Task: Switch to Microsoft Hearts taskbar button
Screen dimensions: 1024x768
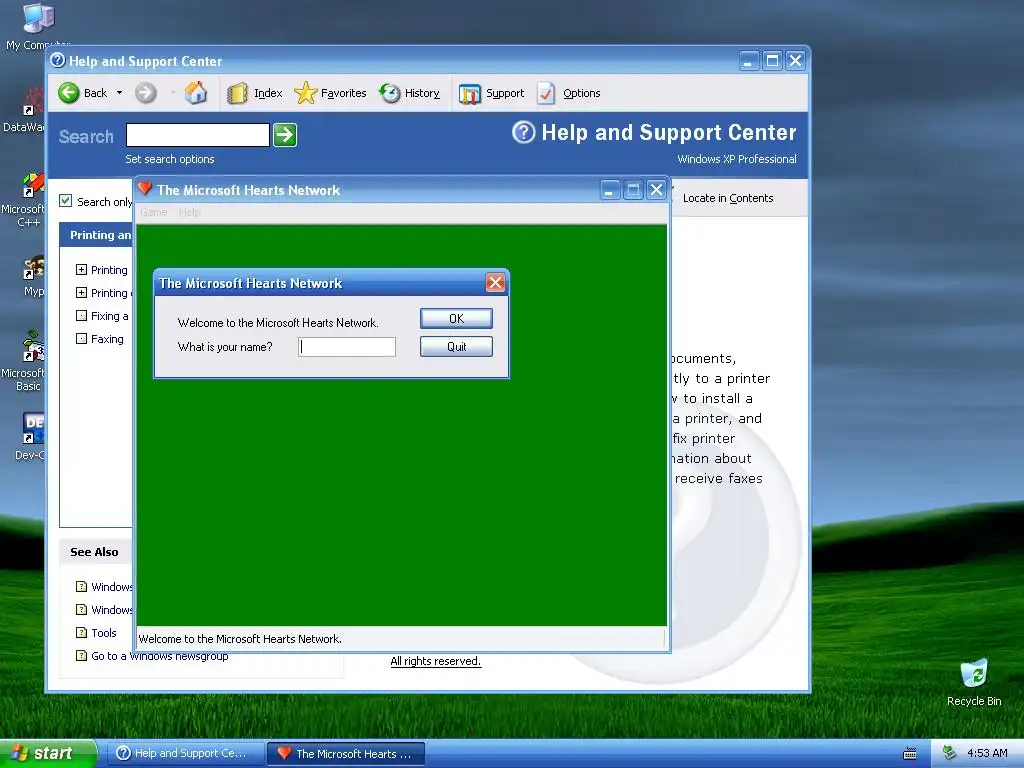Action: (x=346, y=754)
